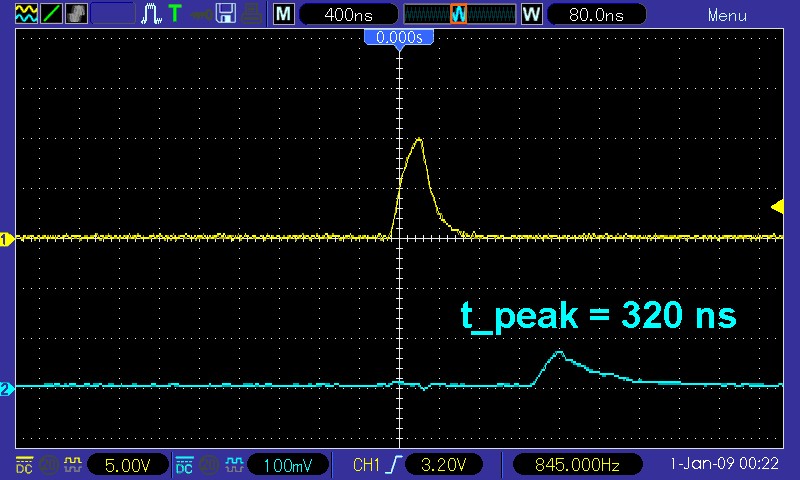
Task: Click the blank rounded field in top toolbar
Action: point(113,14)
